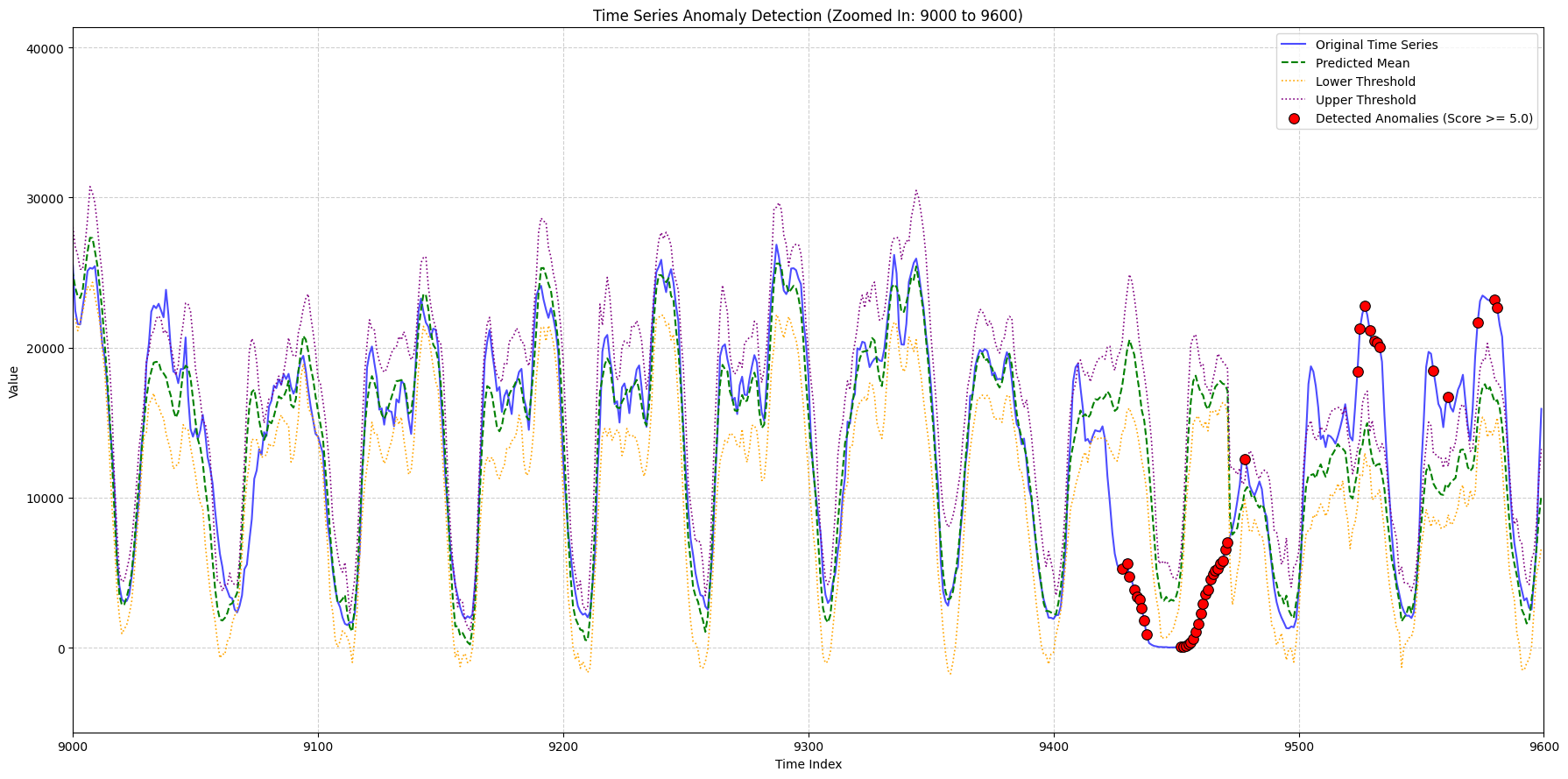Select the 'Predicted Mean' legend label
This screenshot has height=779, width=1568.
coord(1362,63)
